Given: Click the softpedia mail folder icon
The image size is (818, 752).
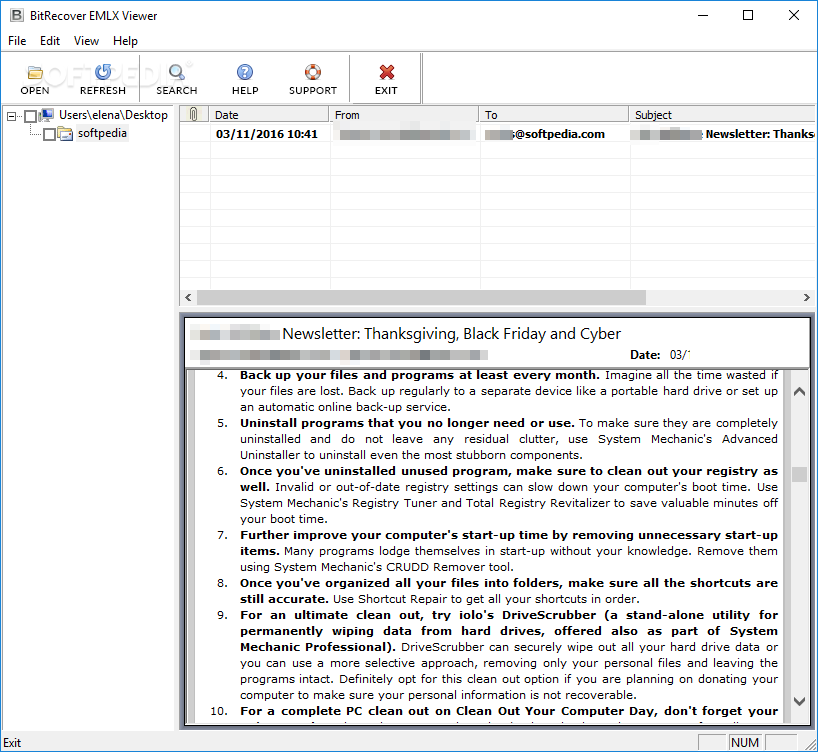Looking at the screenshot, I should coord(66,134).
